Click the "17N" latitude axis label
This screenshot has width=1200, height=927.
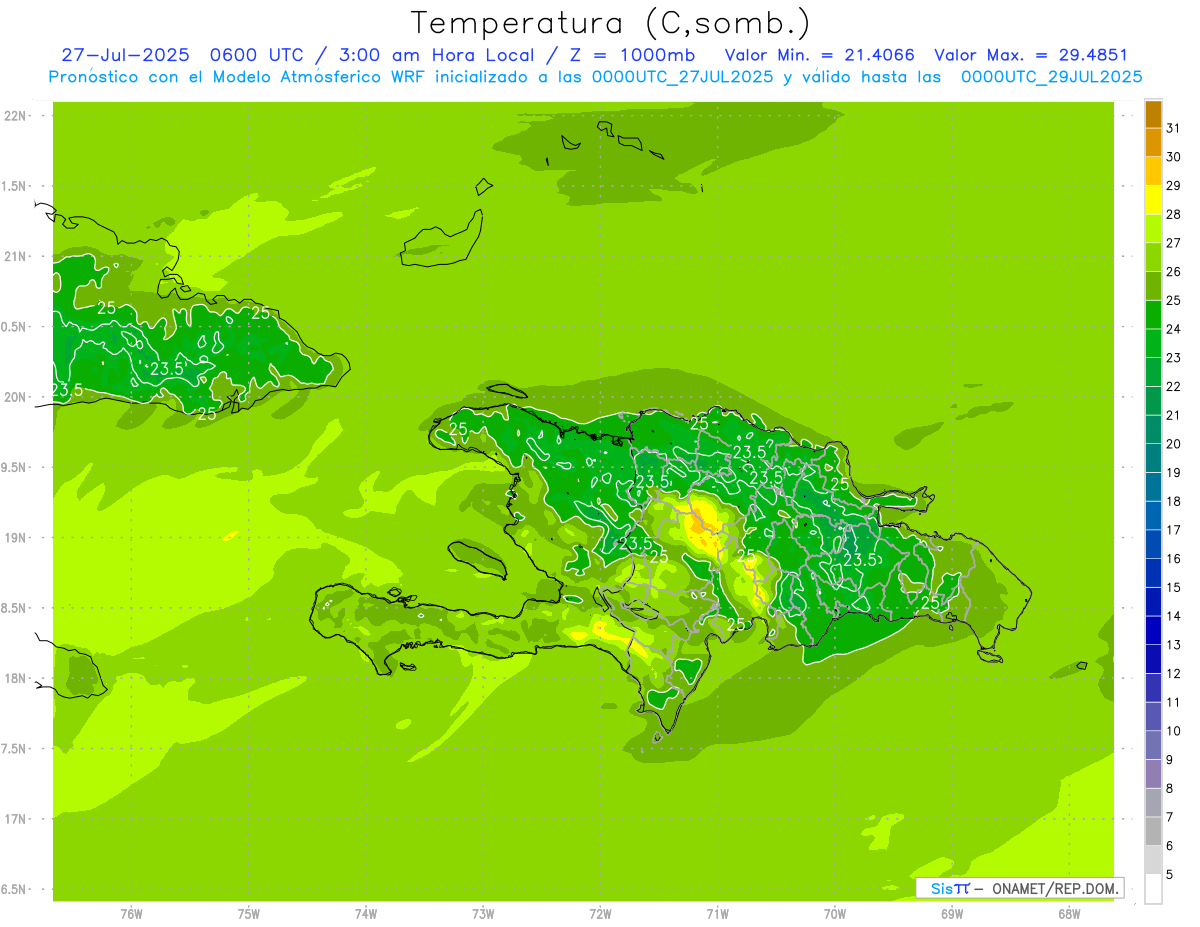point(15,819)
